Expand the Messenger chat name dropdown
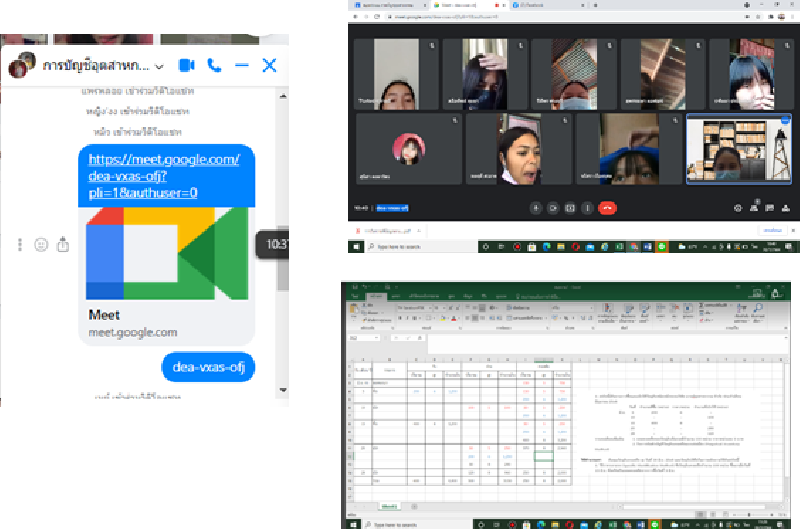This screenshot has width=800, height=529. pos(161,66)
